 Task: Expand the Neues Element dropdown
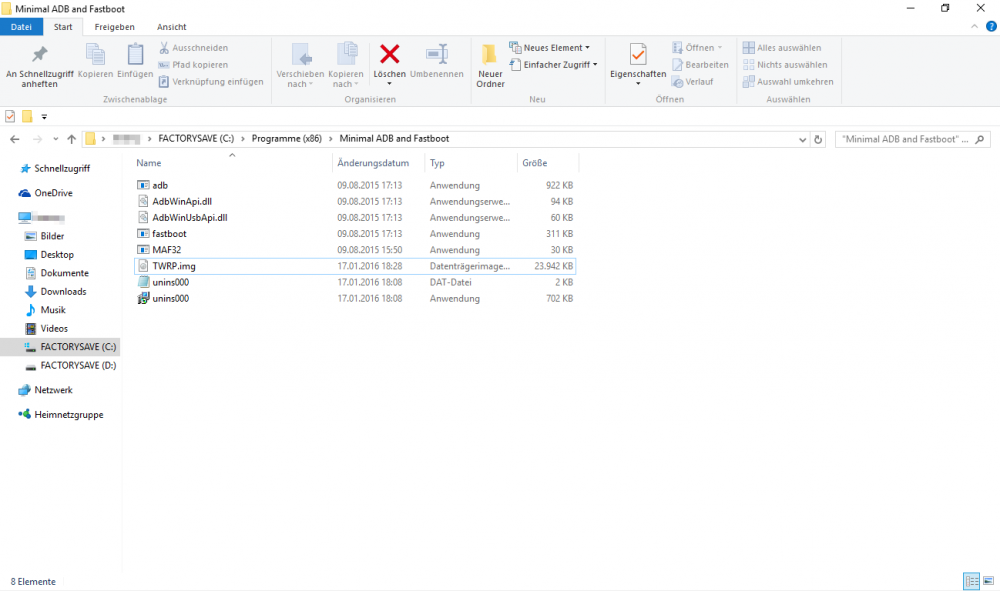(549, 48)
